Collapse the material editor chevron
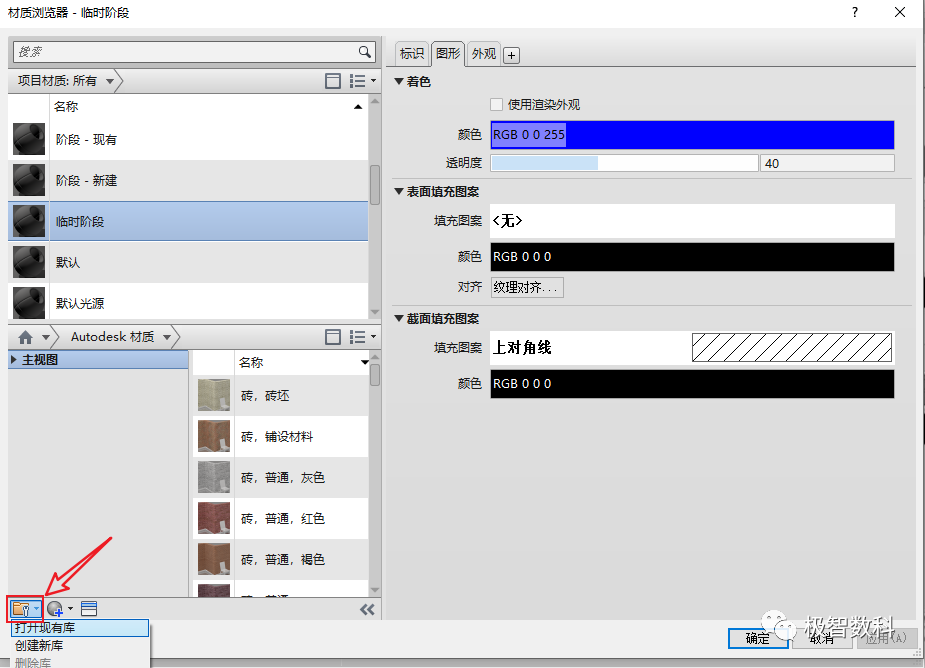This screenshot has width=925, height=668. (x=367, y=610)
